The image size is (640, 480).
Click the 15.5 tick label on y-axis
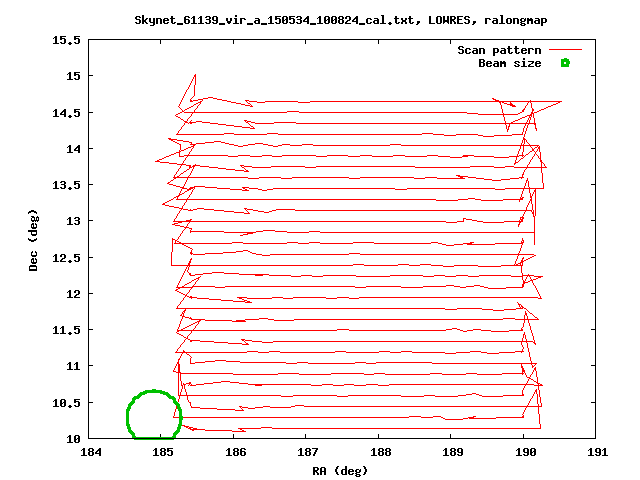[66, 40]
